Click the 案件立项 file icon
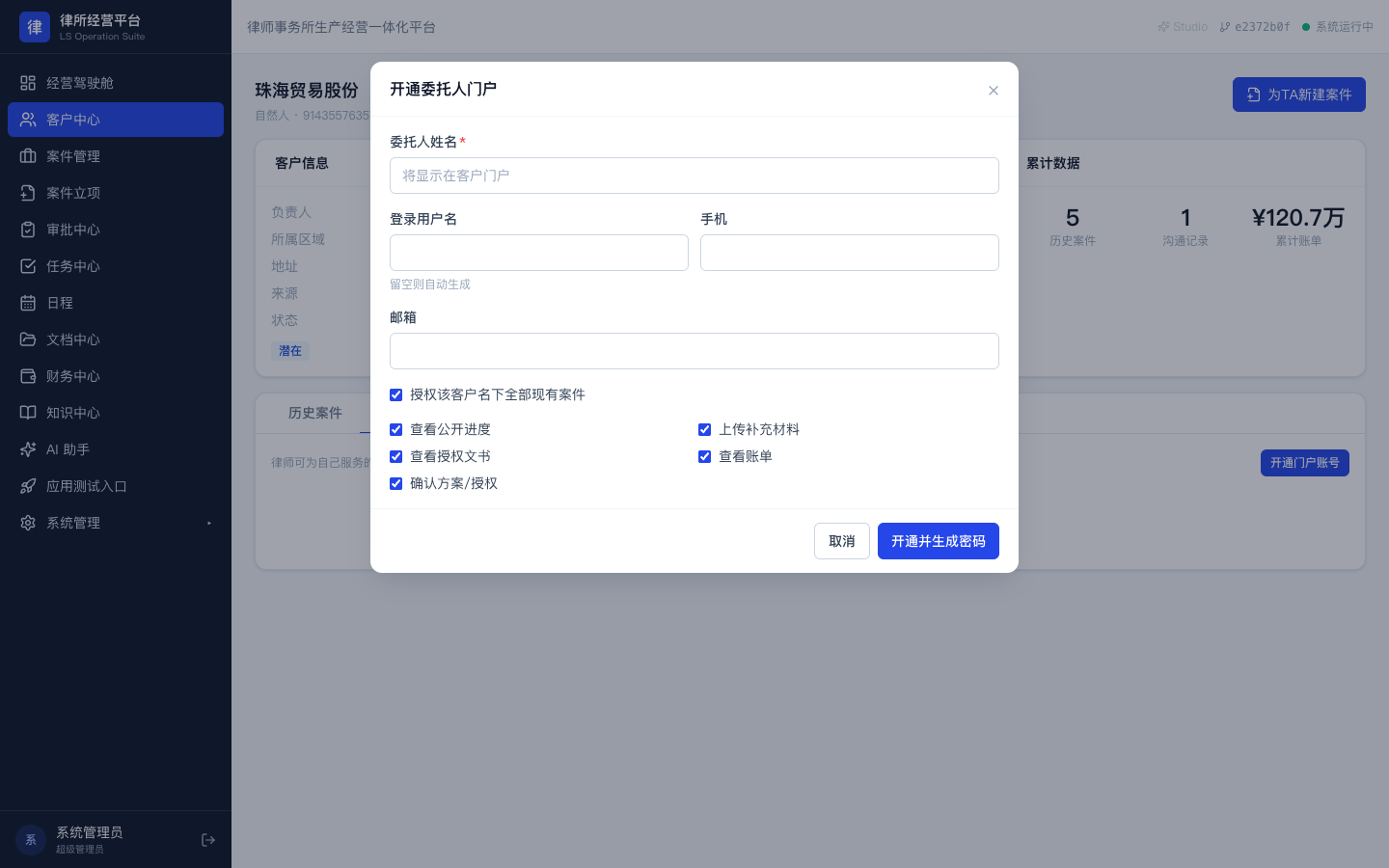Screen dimensions: 1389x868 (28, 193)
